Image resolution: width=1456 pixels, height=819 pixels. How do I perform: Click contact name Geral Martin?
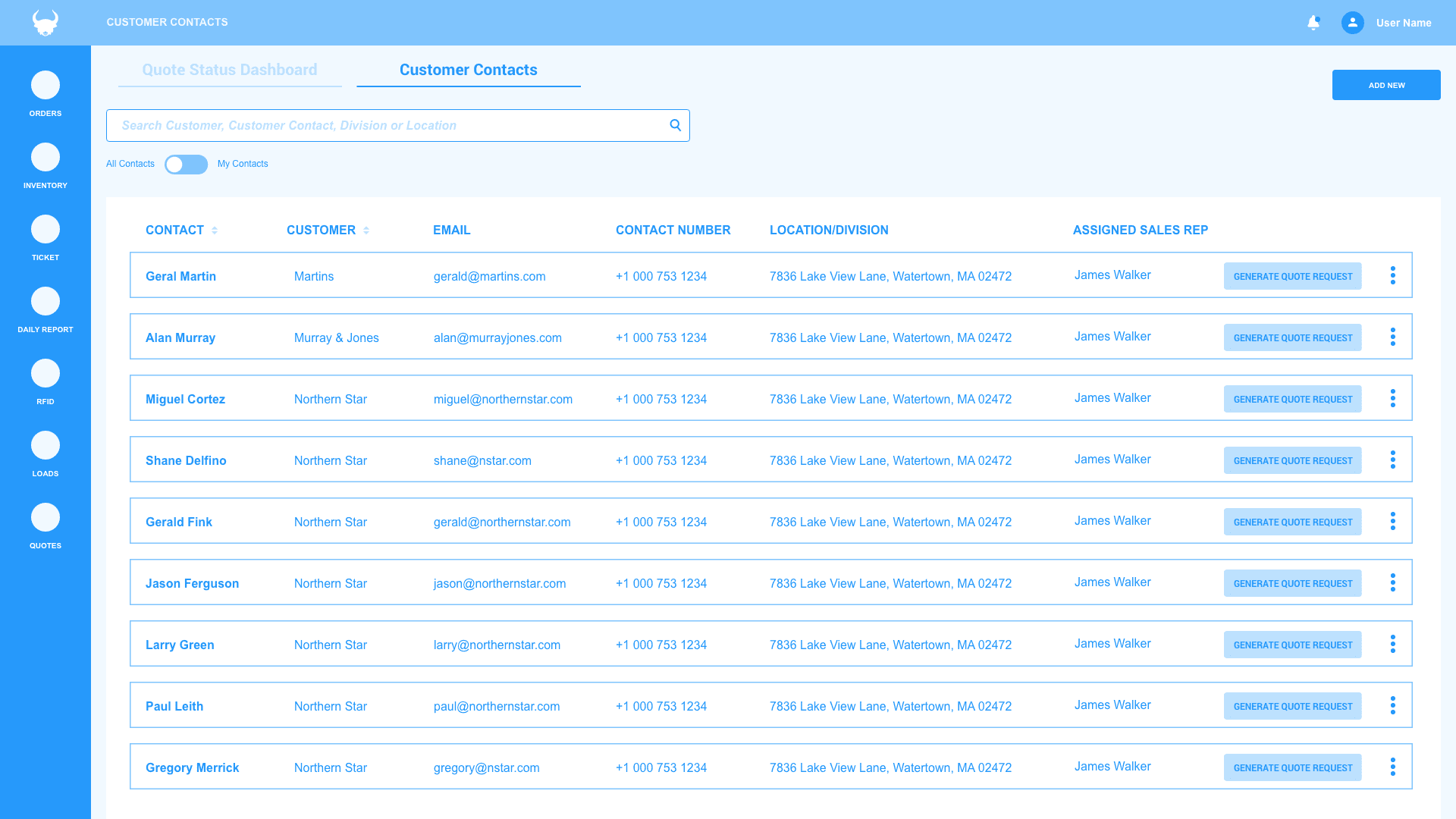(x=180, y=276)
